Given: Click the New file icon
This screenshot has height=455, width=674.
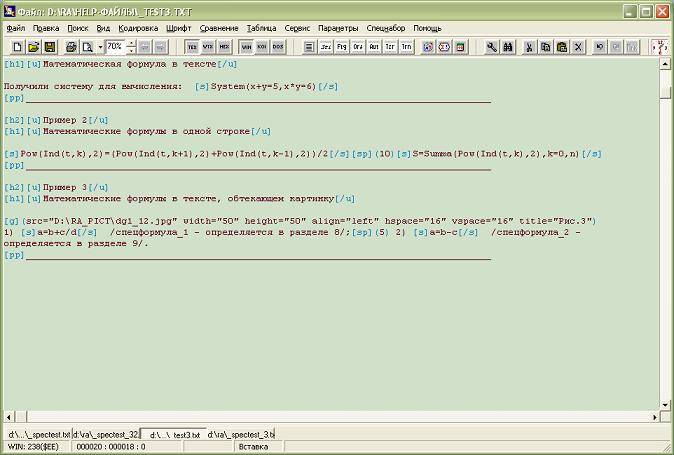Looking at the screenshot, I should point(19,47).
